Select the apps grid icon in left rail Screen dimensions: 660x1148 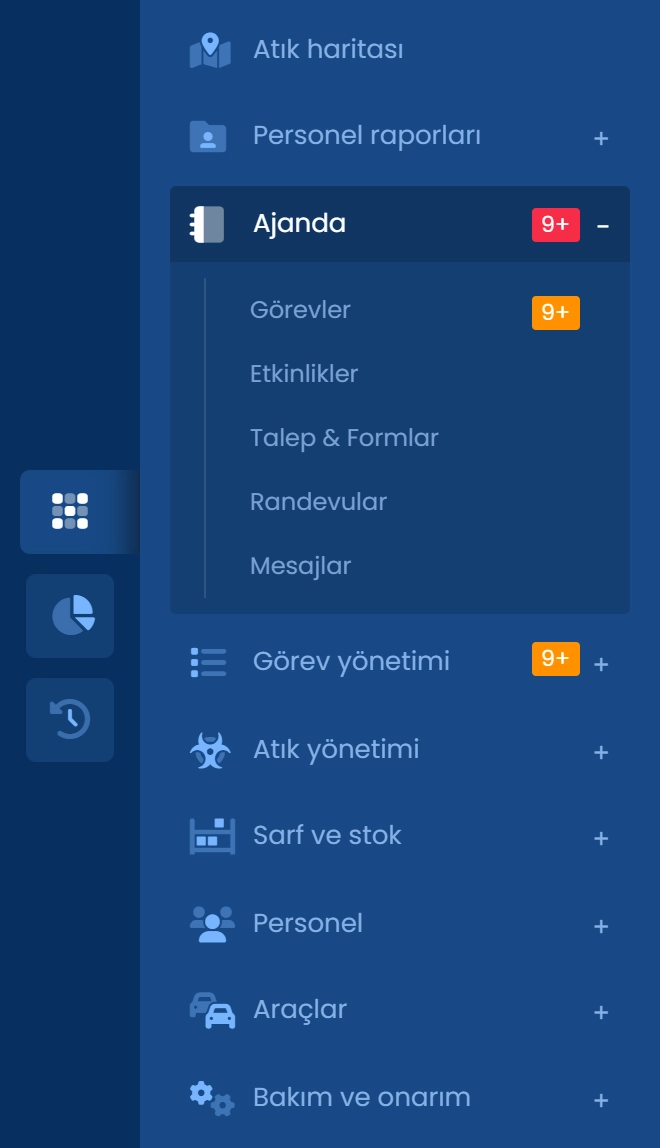coord(70,512)
